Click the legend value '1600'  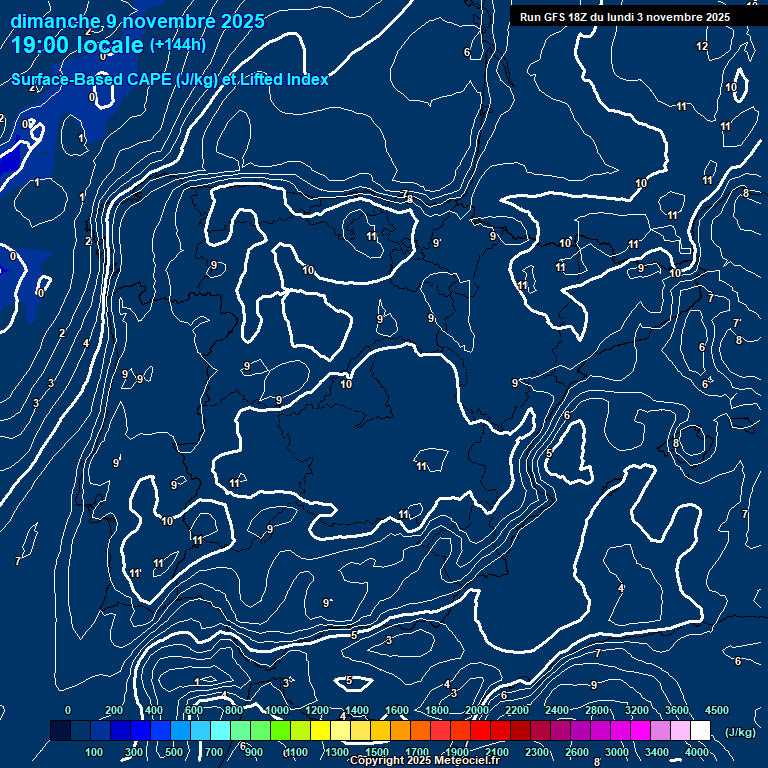397,710
